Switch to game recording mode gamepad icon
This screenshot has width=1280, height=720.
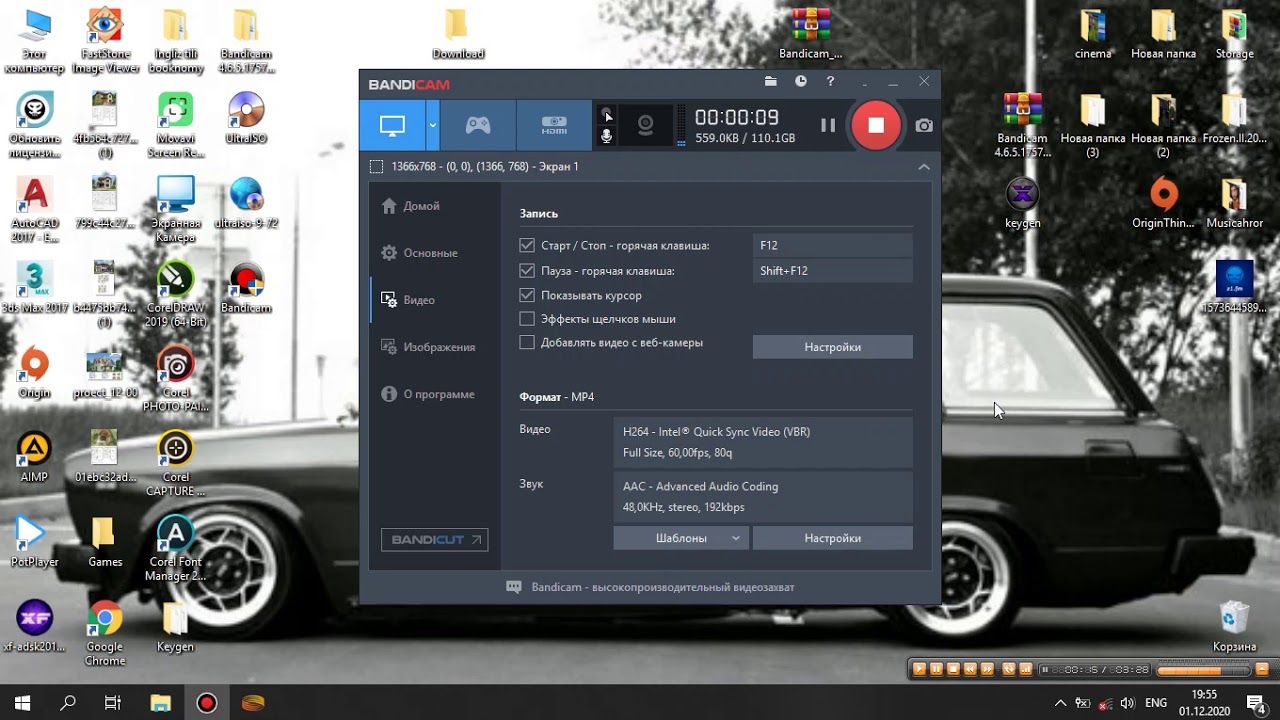(x=478, y=125)
